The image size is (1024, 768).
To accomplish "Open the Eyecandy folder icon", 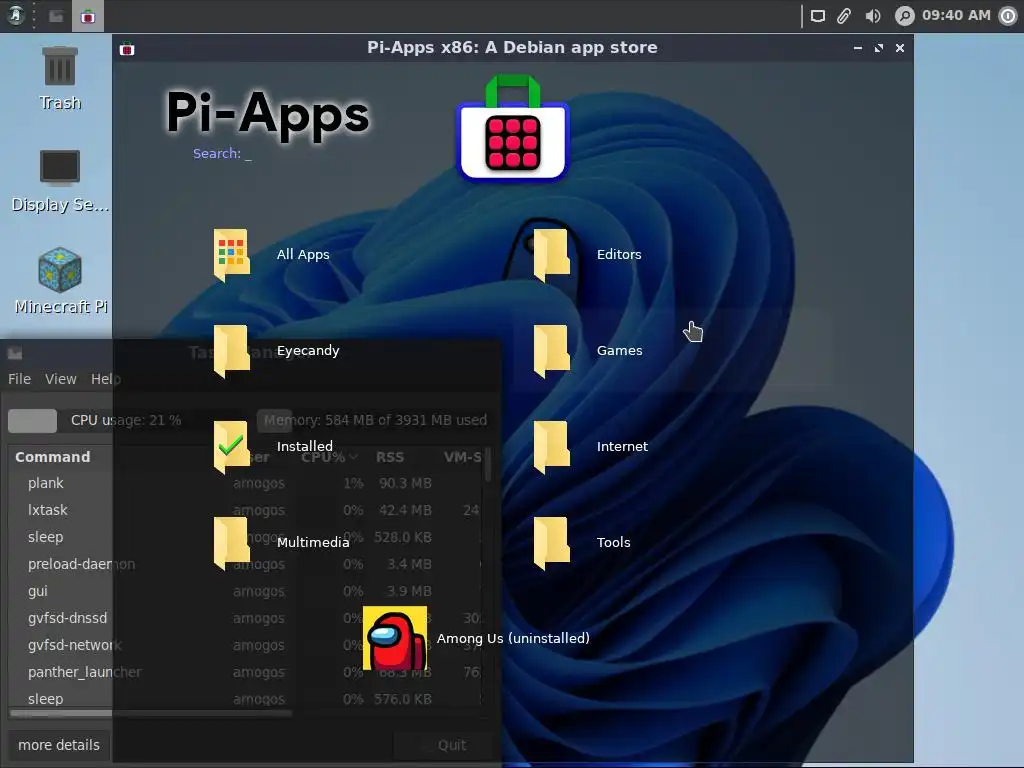I will coord(232,351).
